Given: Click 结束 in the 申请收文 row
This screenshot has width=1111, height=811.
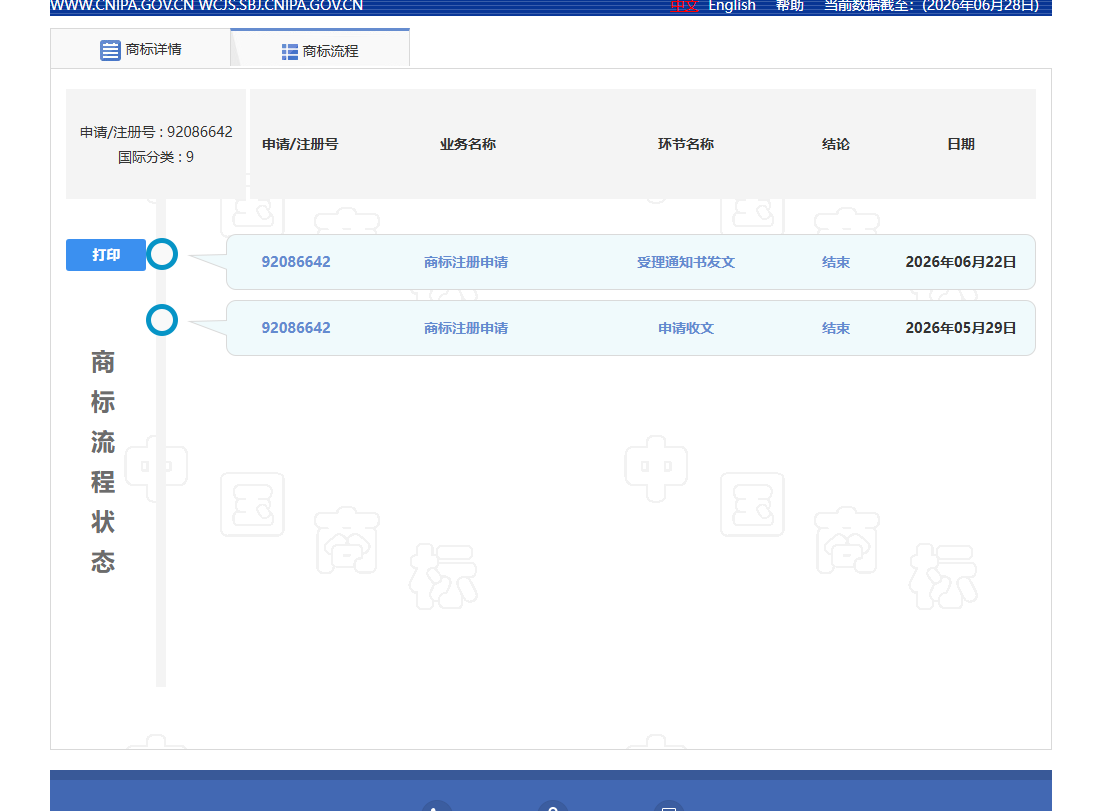Looking at the screenshot, I should click(835, 328).
